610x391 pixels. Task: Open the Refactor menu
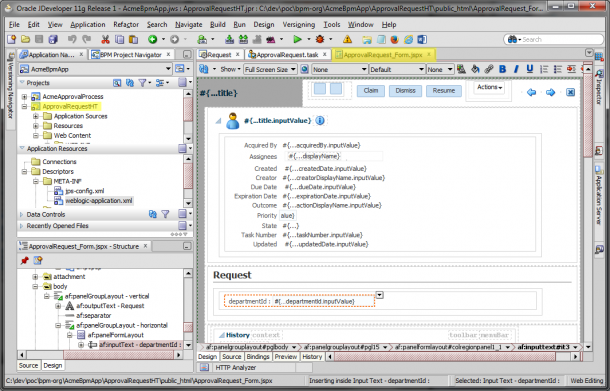(126, 25)
